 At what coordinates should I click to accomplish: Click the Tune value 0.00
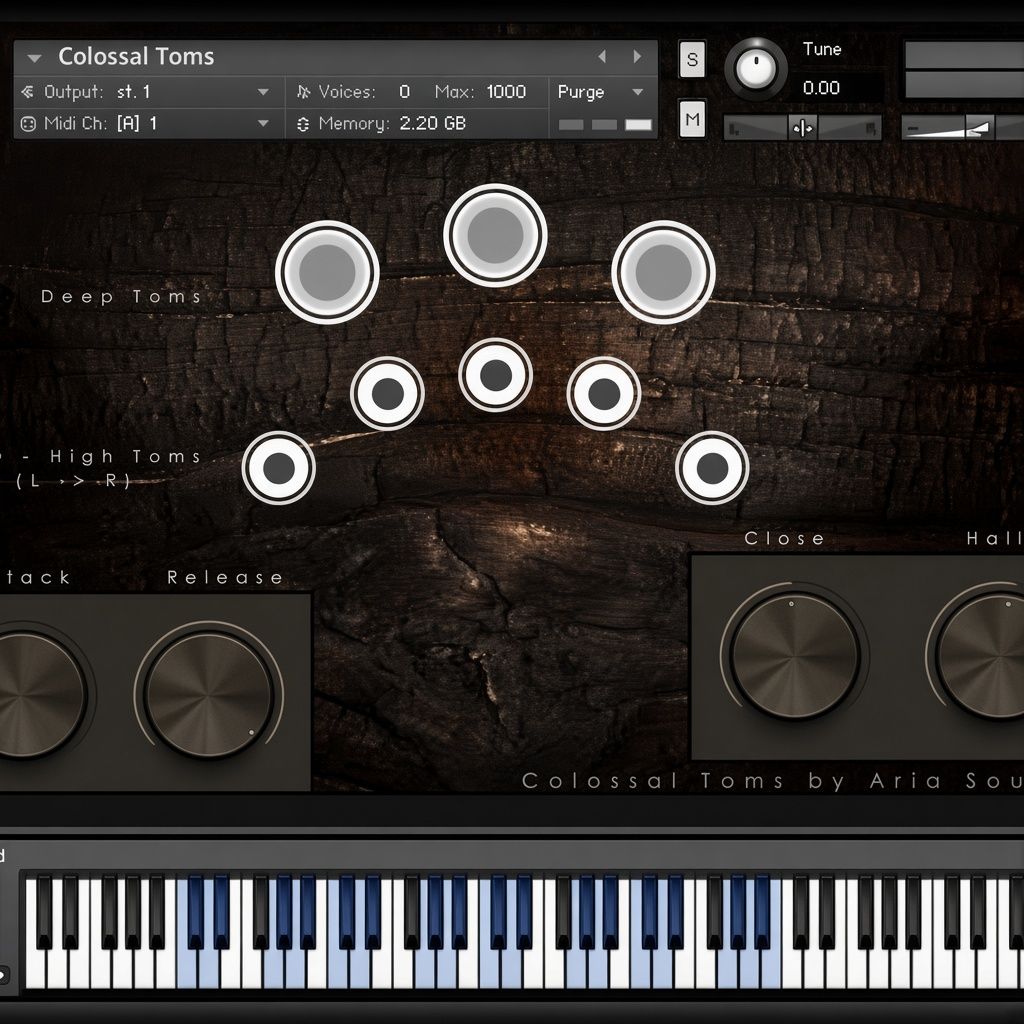point(821,88)
